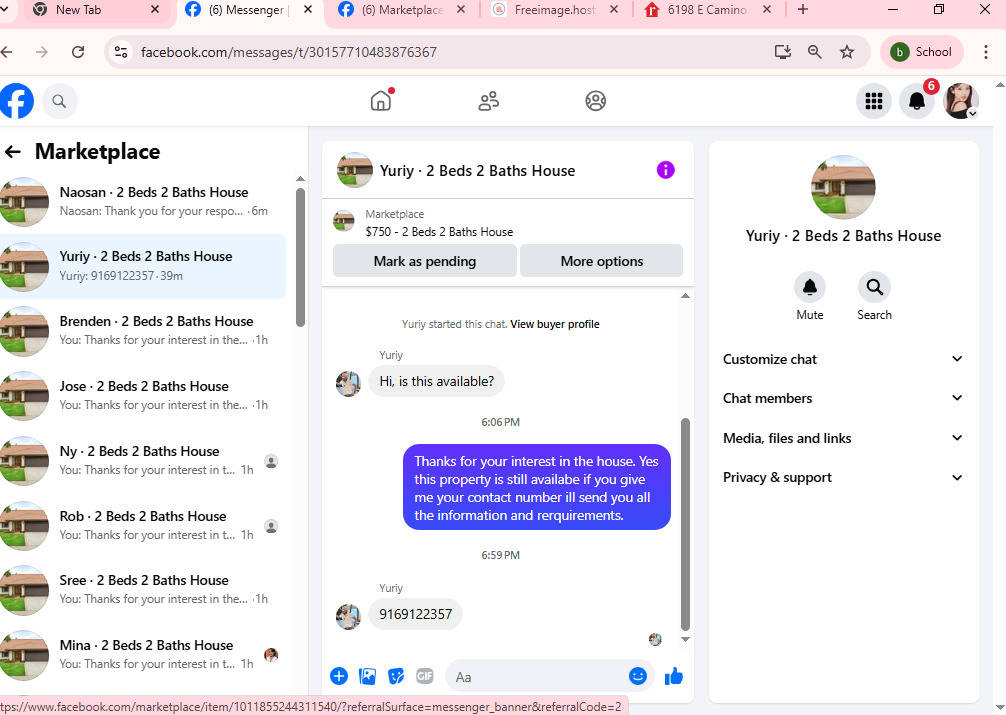
Task: Open the emoji picker smiley icon
Action: (638, 676)
